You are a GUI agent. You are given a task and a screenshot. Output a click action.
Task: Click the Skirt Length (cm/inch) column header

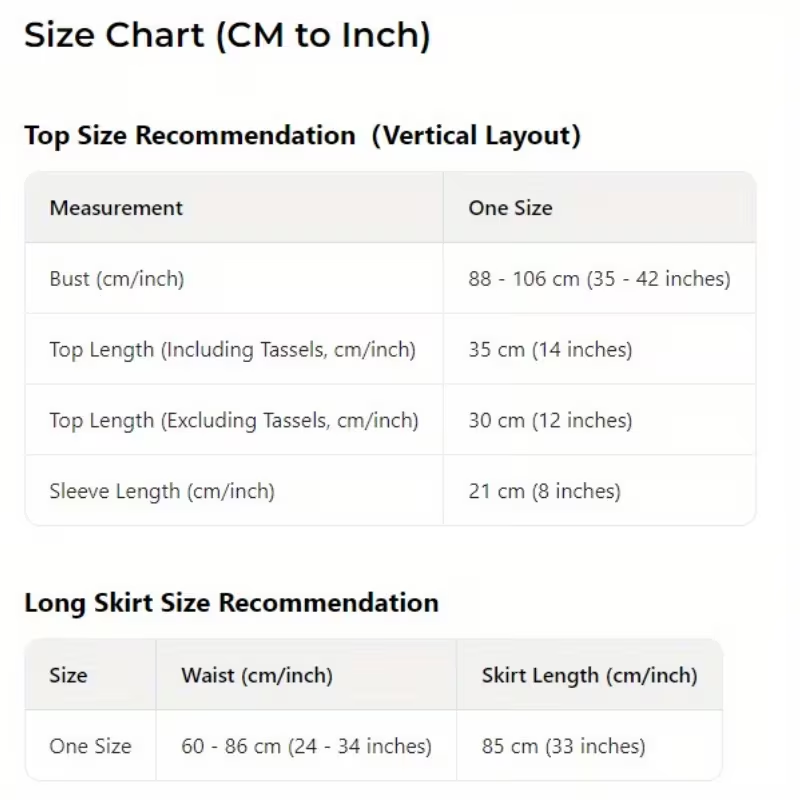[589, 675]
